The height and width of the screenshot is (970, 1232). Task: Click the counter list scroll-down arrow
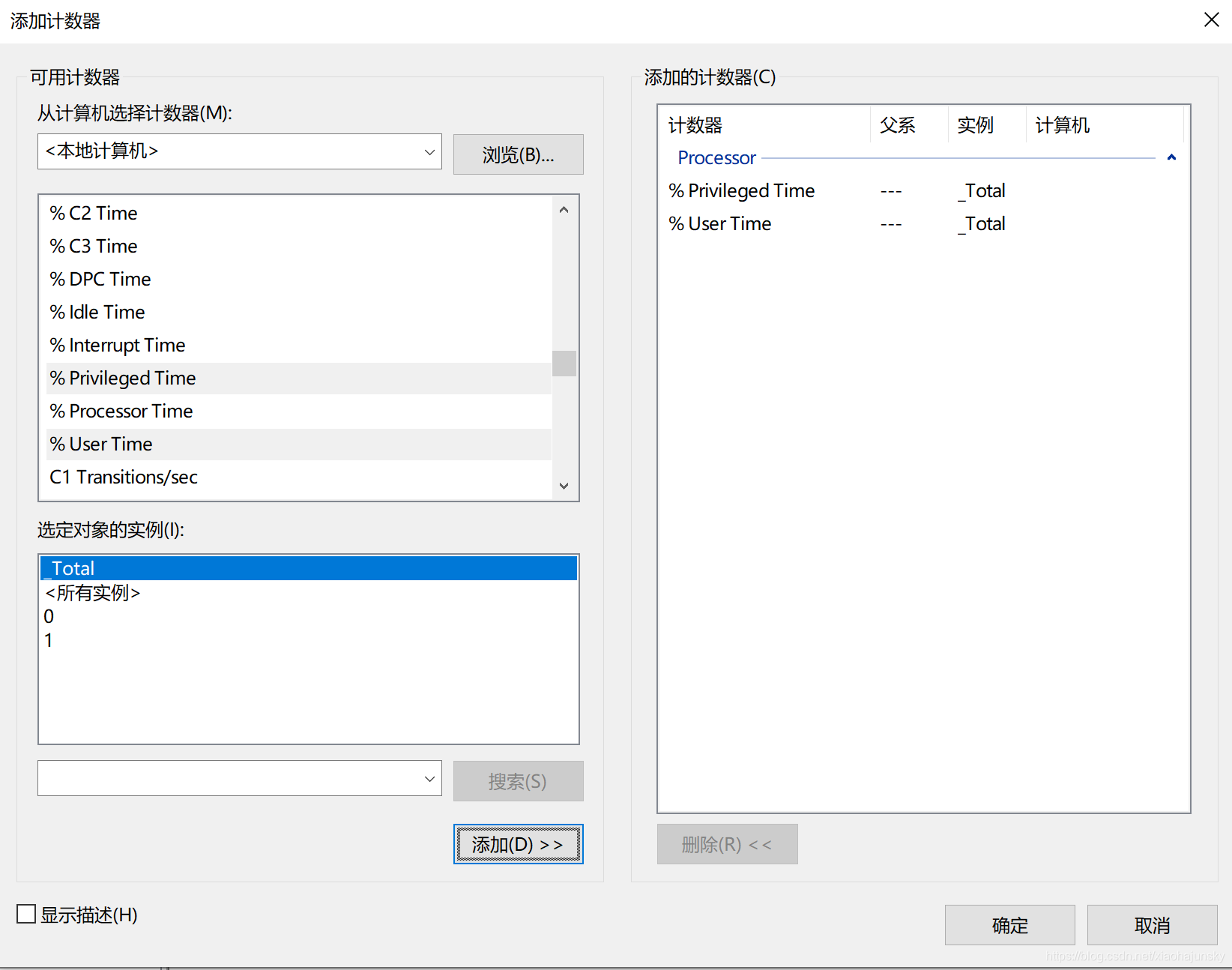tap(564, 486)
